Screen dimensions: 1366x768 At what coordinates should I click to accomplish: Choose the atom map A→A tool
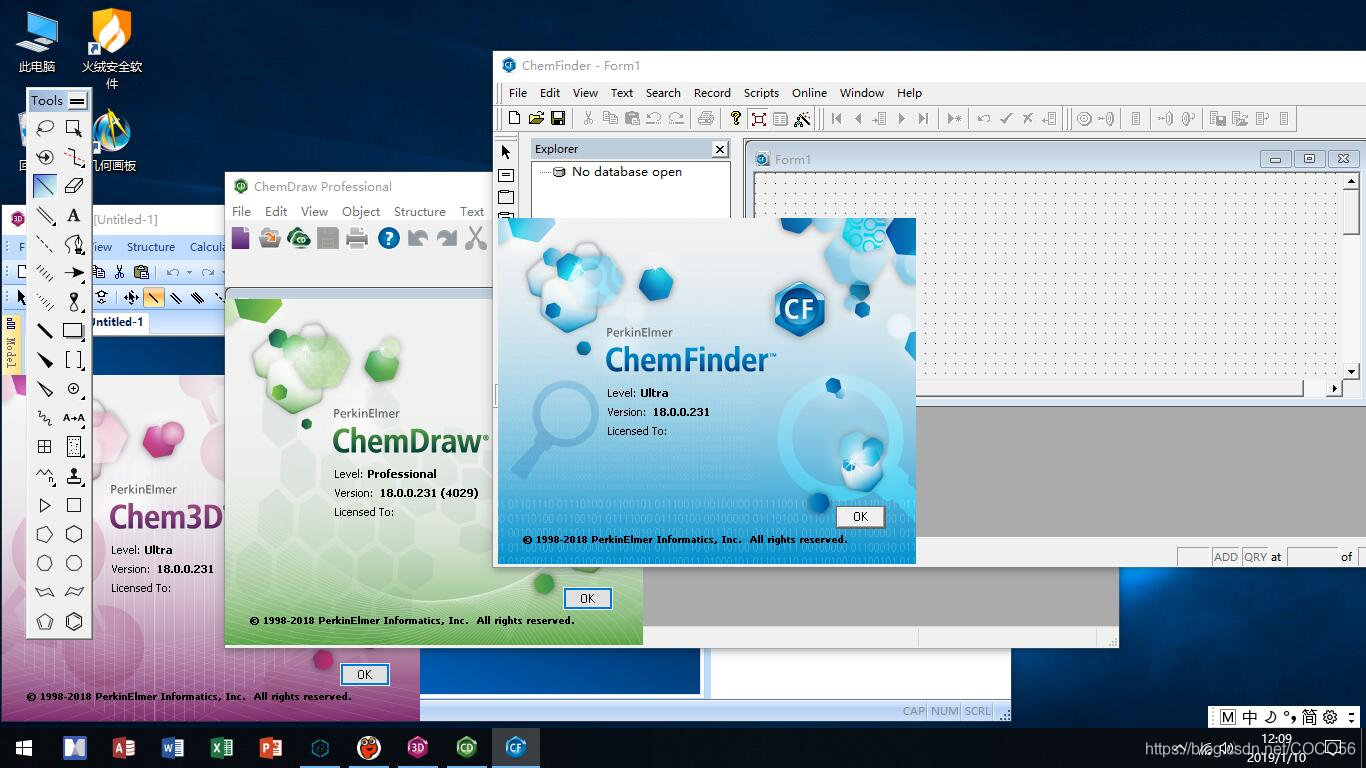click(x=74, y=418)
